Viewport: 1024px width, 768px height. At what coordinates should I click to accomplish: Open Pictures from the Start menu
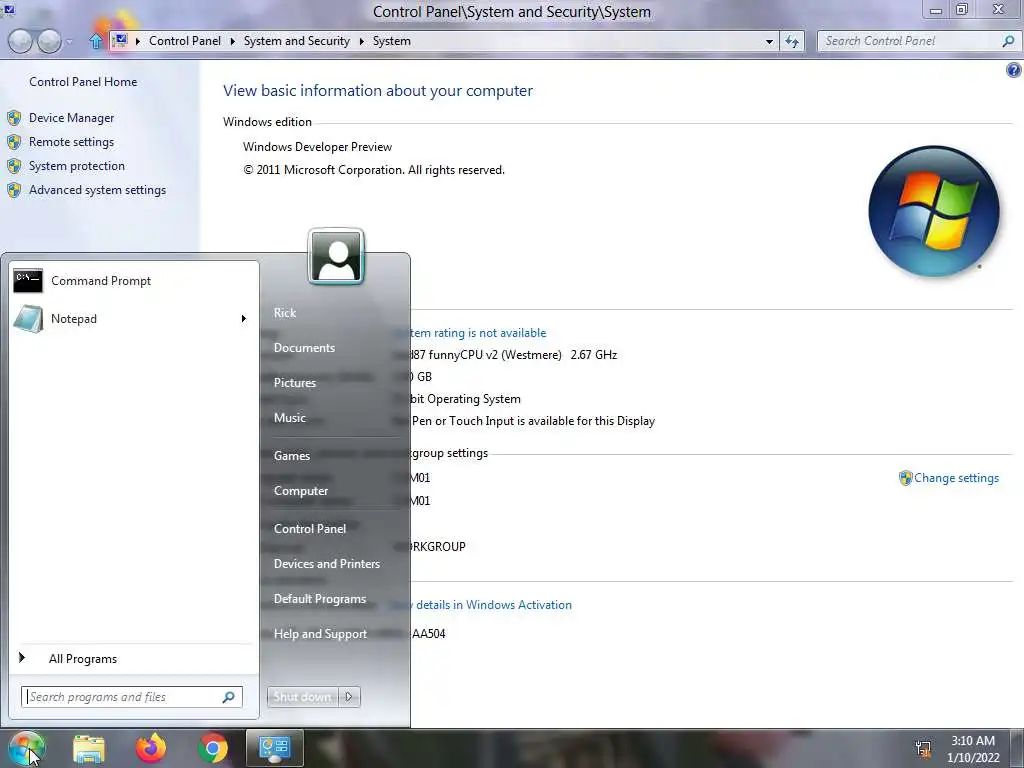(x=295, y=383)
